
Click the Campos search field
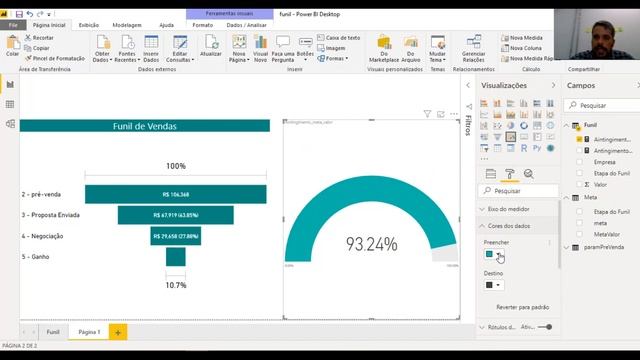pyautogui.click(x=602, y=105)
